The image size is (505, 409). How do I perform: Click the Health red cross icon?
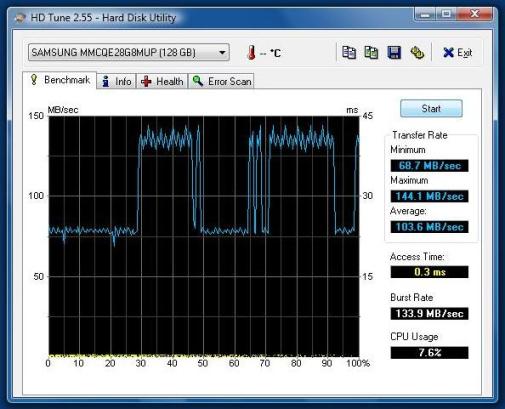(146, 81)
